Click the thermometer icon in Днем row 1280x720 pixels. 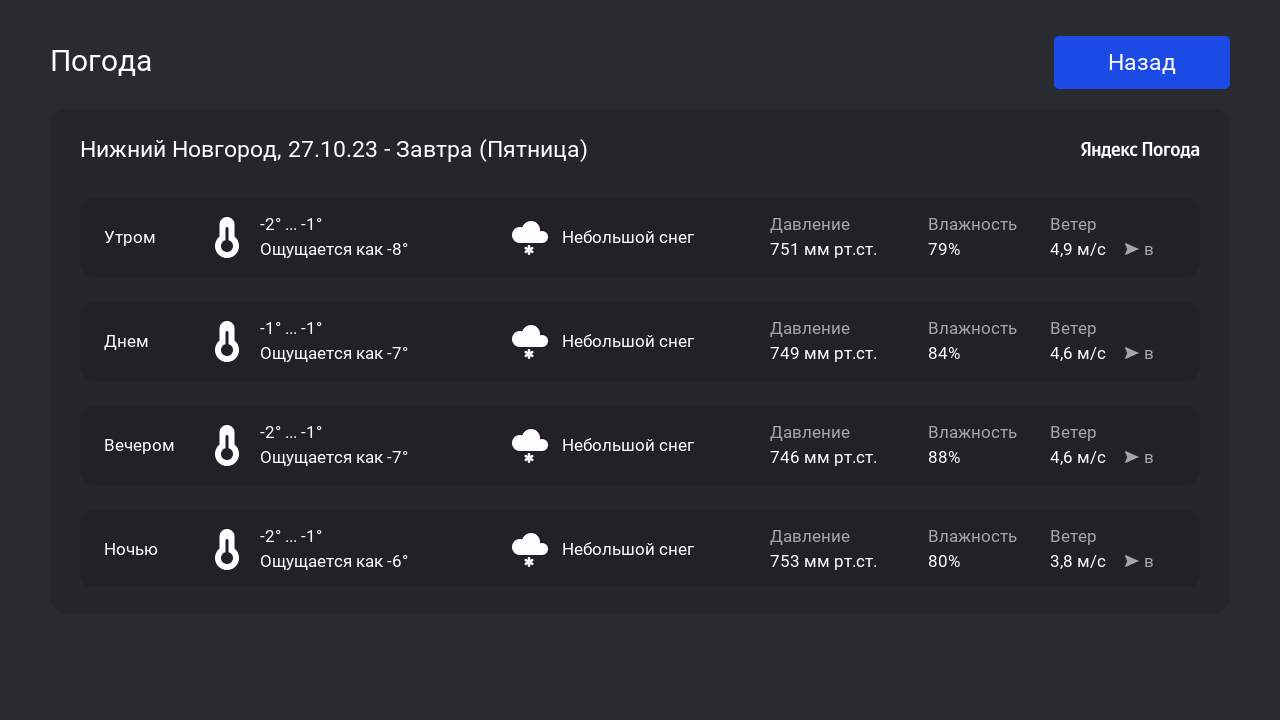(227, 341)
